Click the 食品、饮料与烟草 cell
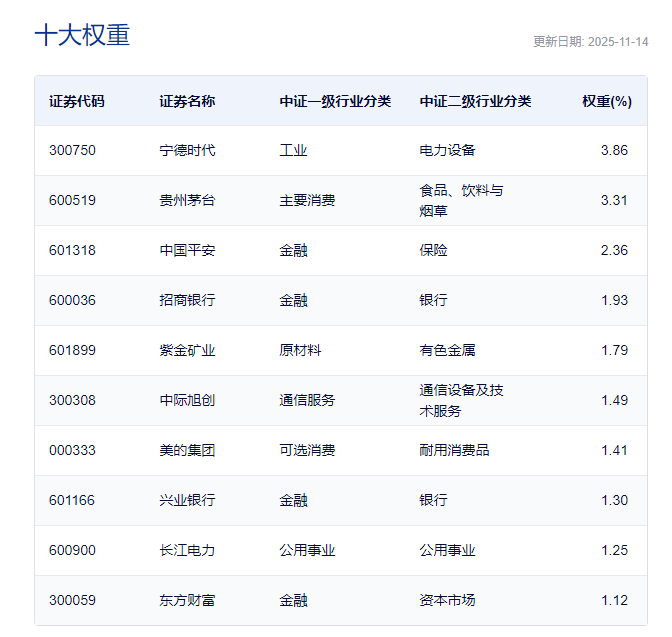Image resolution: width=672 pixels, height=637 pixels. [x=462, y=200]
